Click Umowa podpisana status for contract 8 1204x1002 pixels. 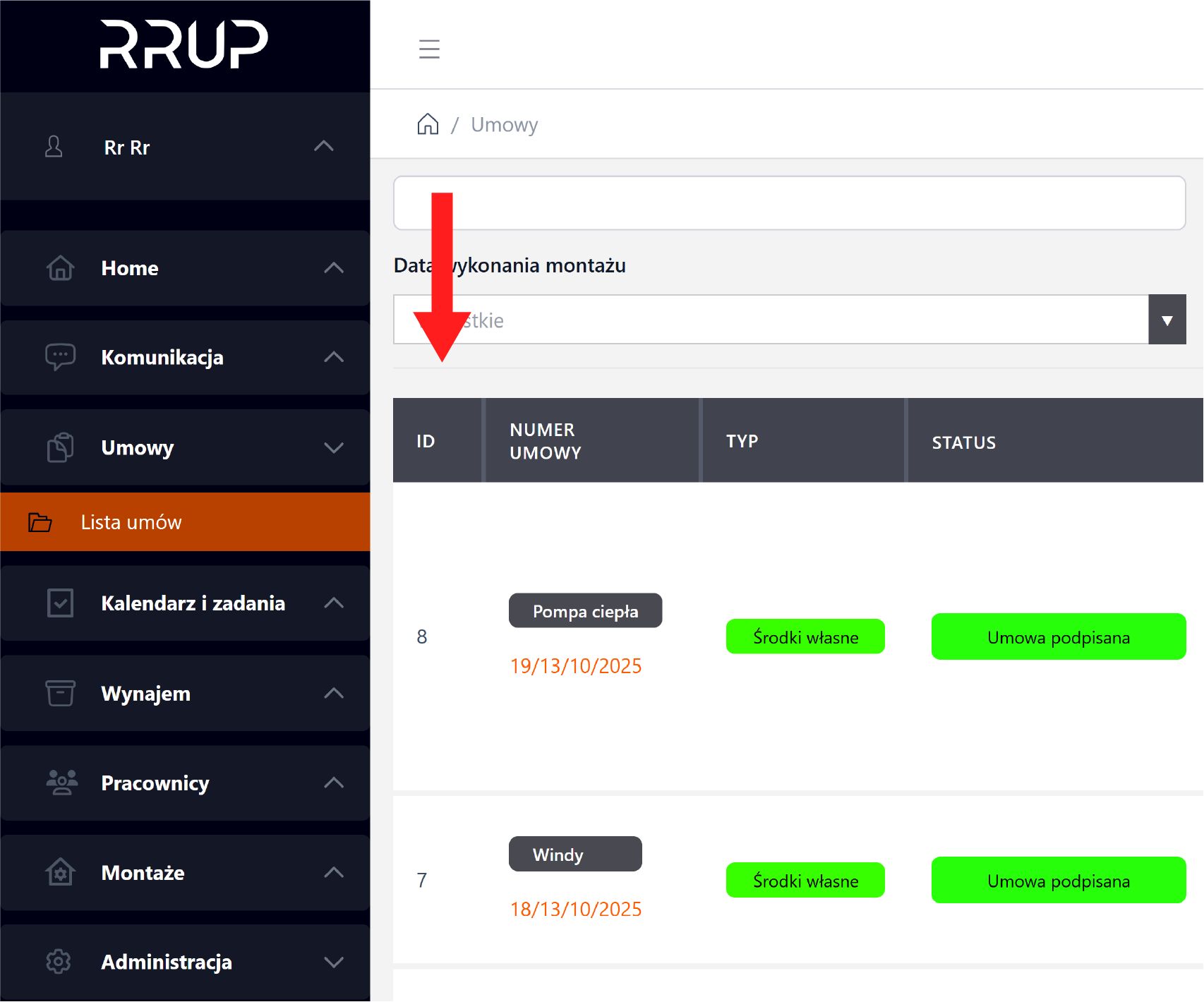[1058, 637]
